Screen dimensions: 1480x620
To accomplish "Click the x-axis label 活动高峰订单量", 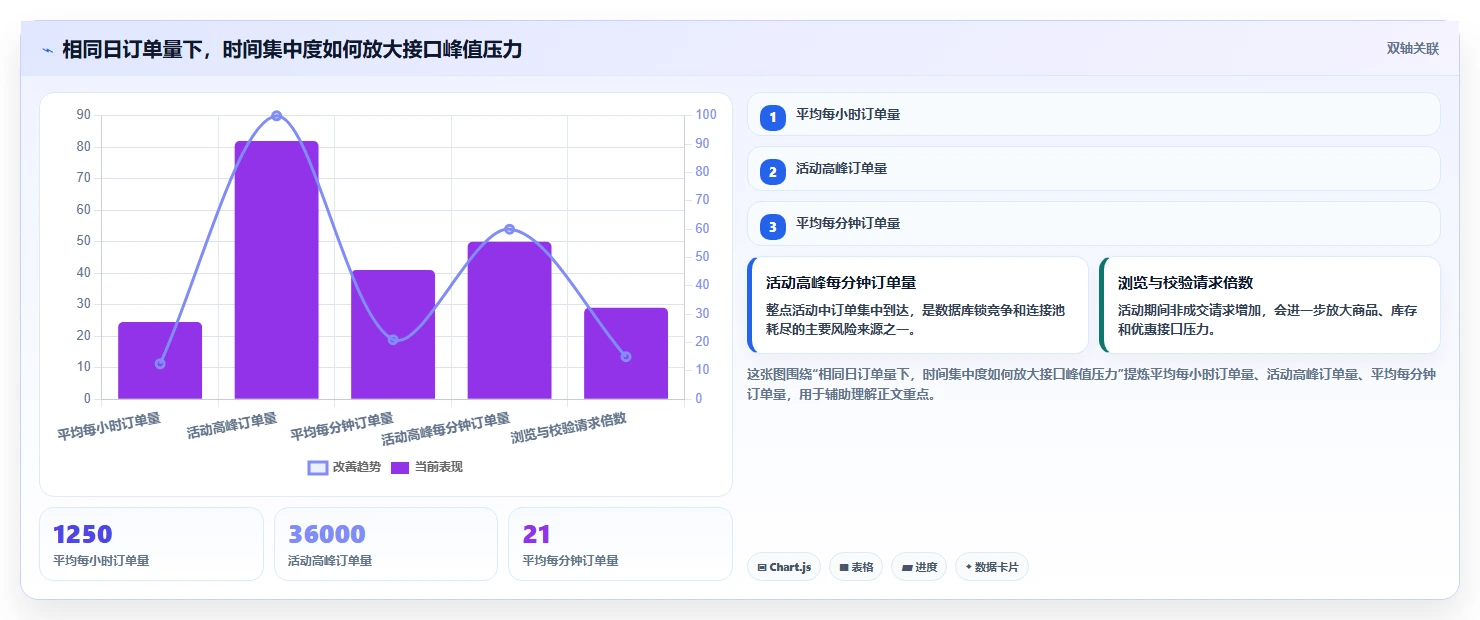I will (232, 427).
